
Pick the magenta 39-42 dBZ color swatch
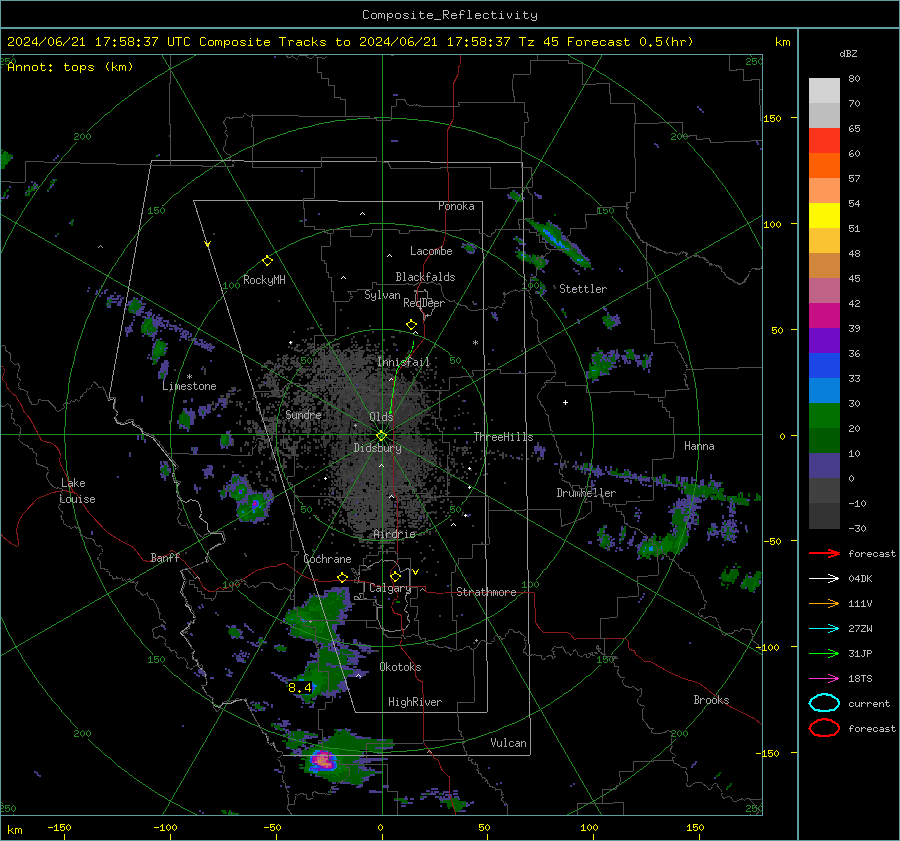(x=824, y=316)
